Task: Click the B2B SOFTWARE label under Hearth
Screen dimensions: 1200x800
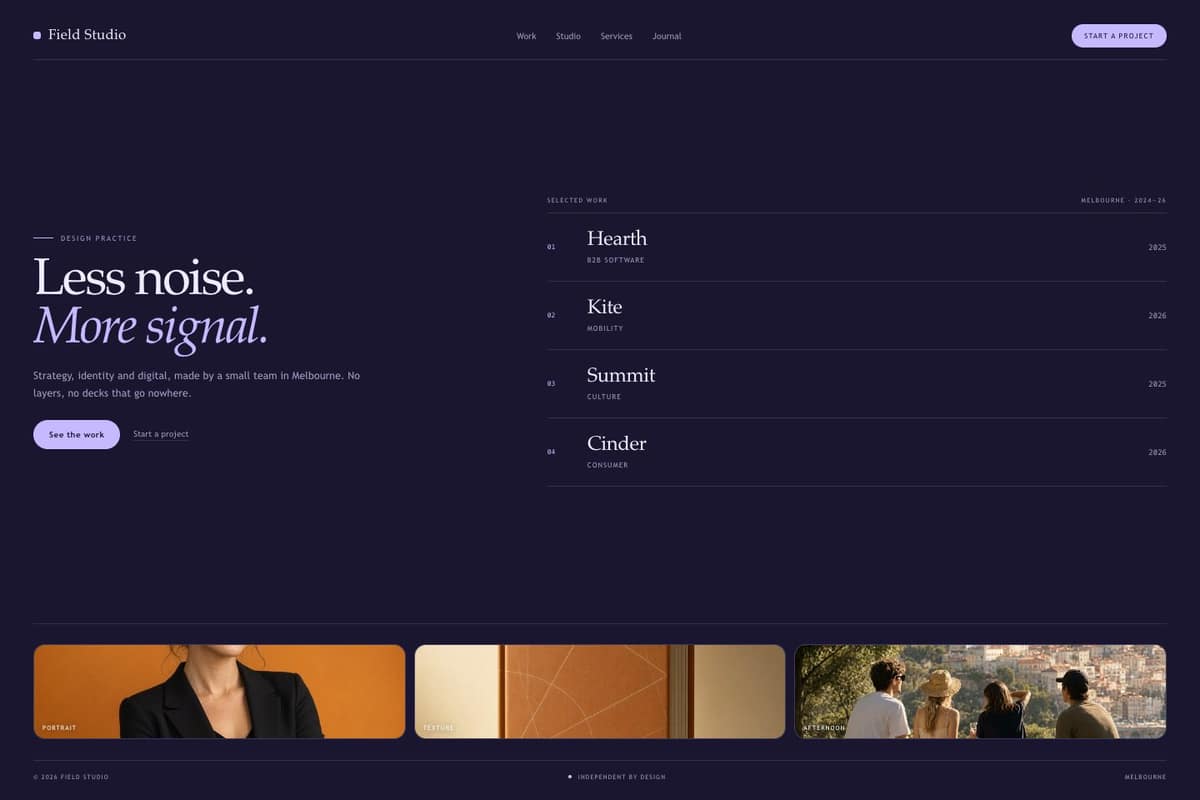Action: coord(615,260)
